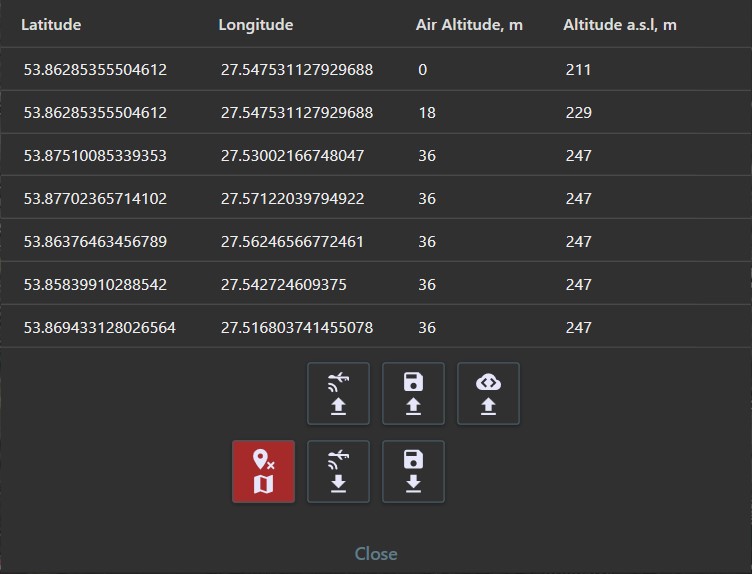Select the last waypoint row 53.869433128026564
The height and width of the screenshot is (574, 752).
[x=100, y=328]
